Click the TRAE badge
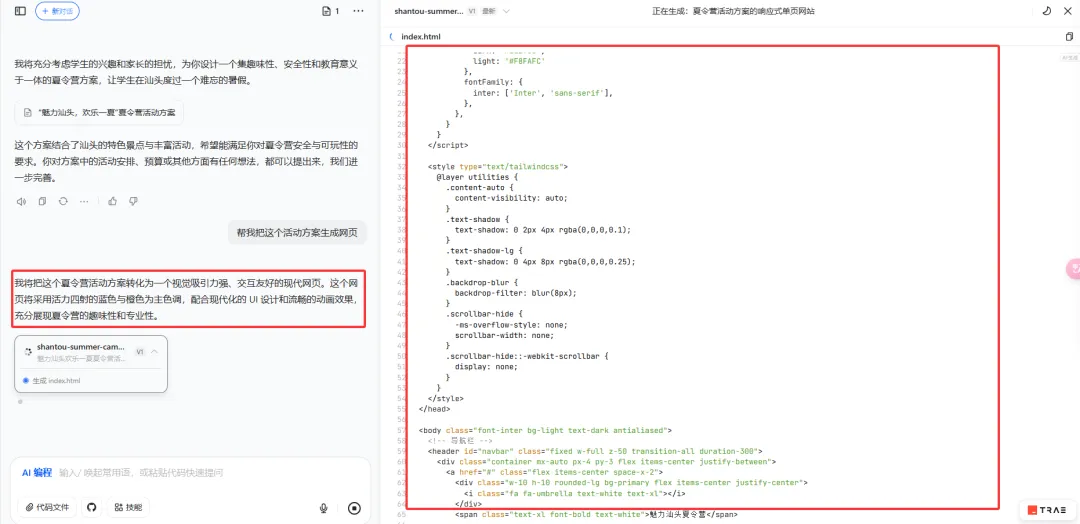 pos(1046,510)
